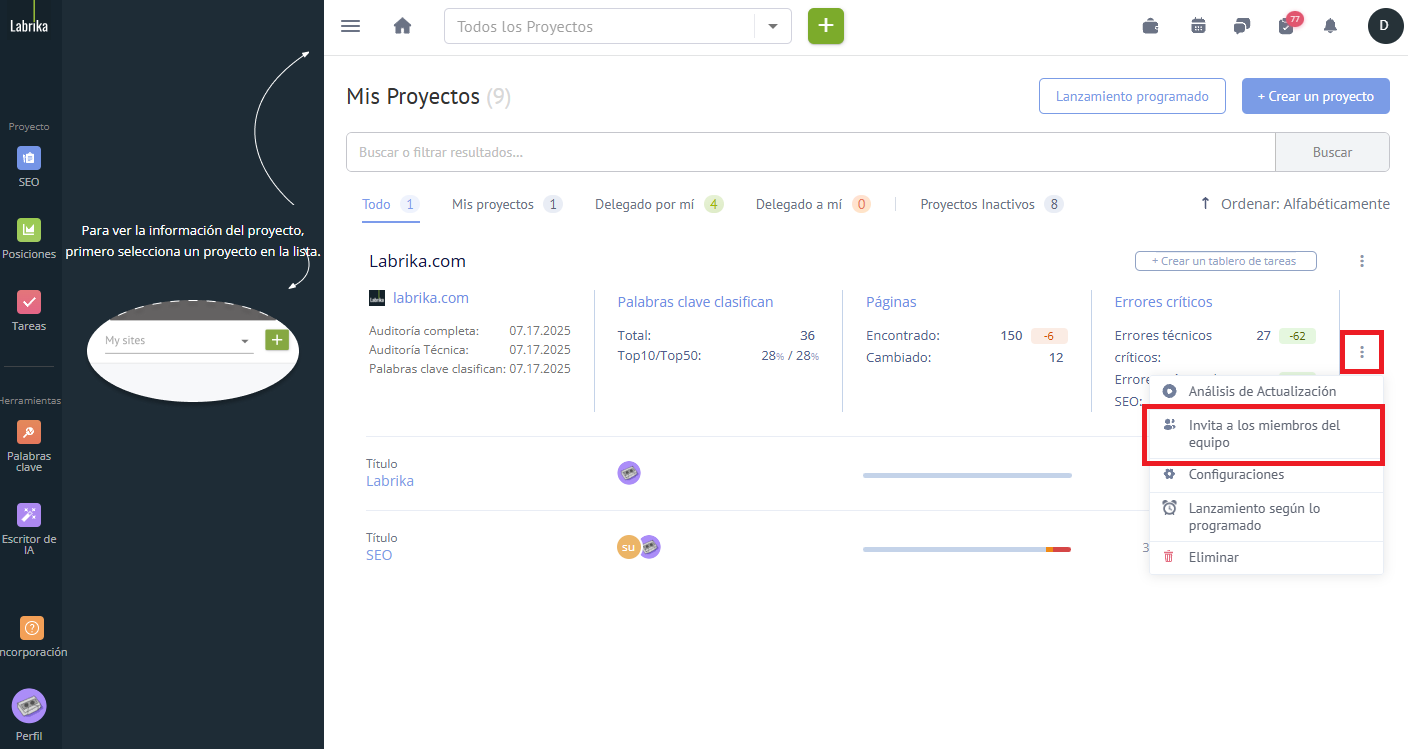Click the Labrika logo
The width and height of the screenshot is (1408, 749).
click(29, 26)
